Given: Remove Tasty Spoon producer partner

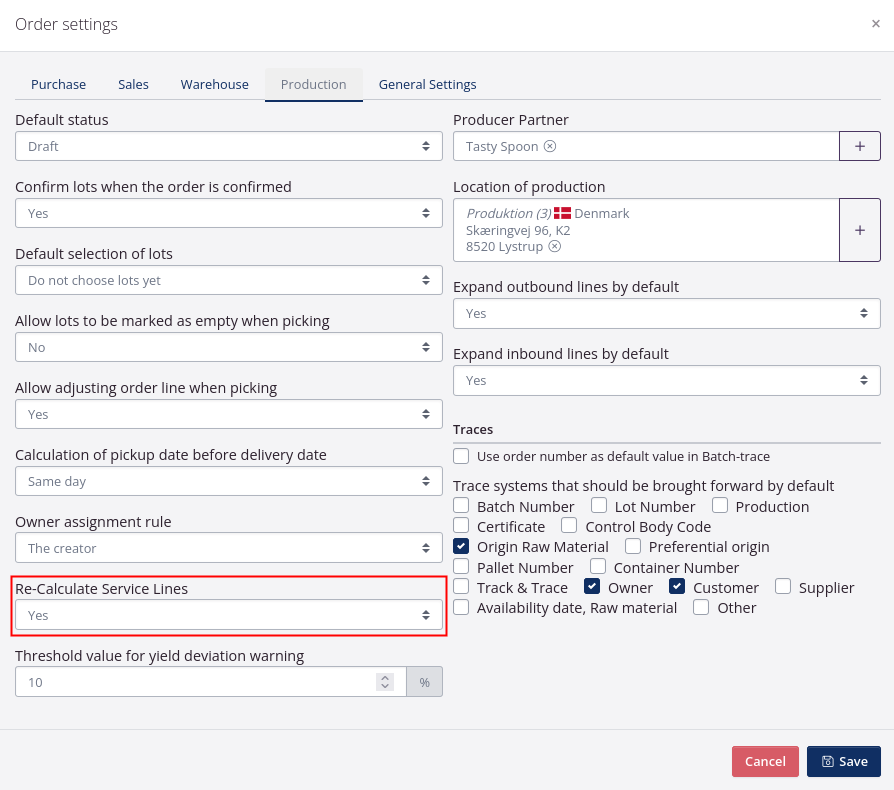Looking at the screenshot, I should [550, 146].
